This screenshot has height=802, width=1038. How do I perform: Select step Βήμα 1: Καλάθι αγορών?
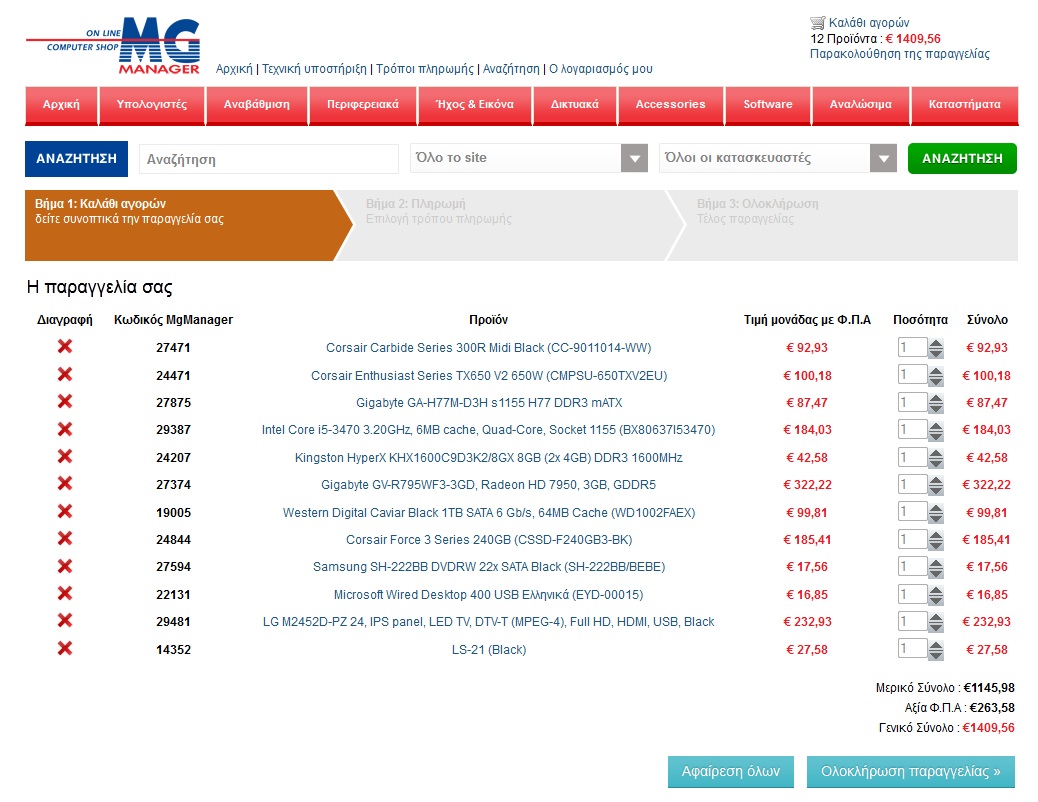(x=189, y=225)
